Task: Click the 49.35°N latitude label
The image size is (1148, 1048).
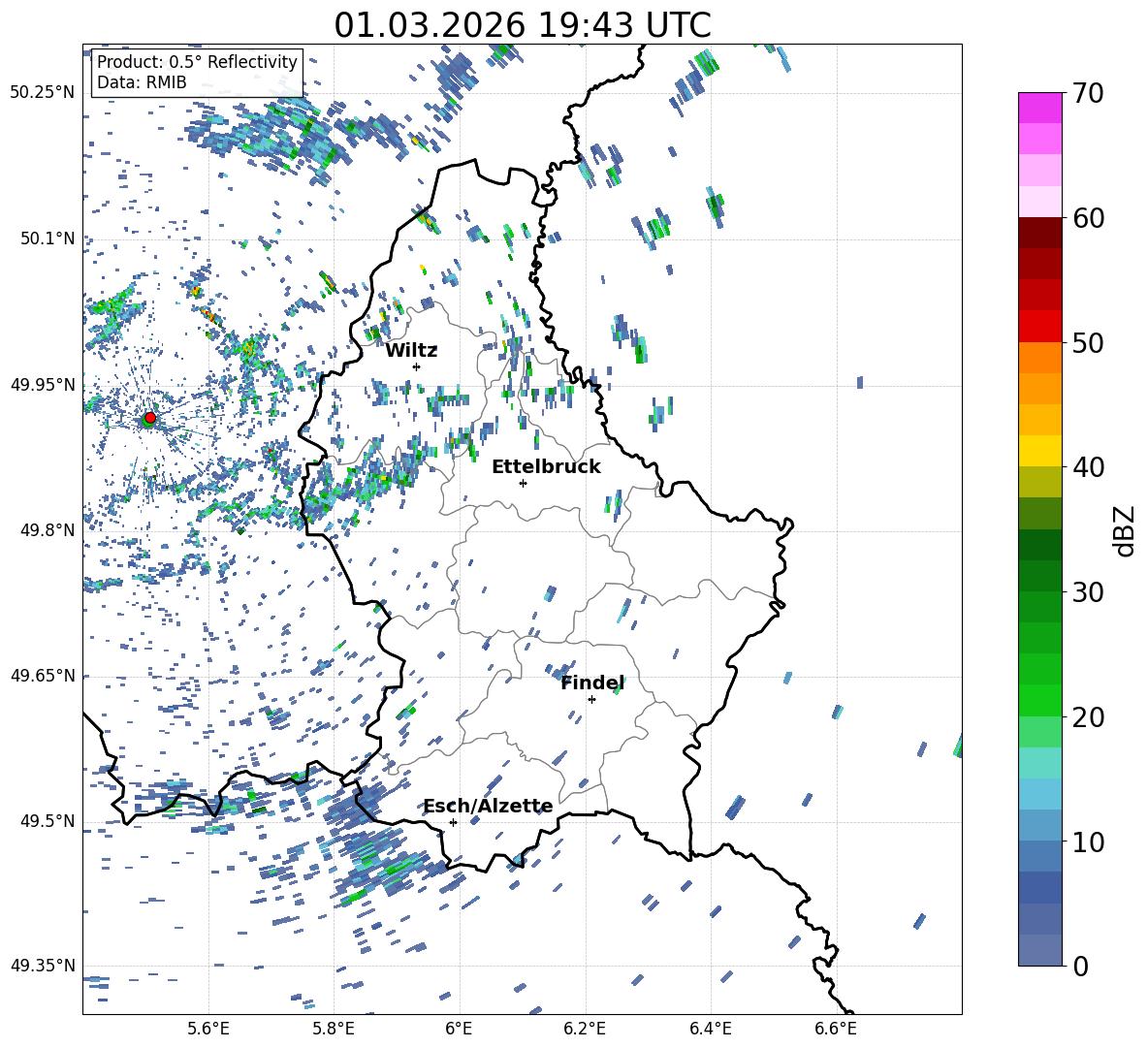Action: point(43,966)
